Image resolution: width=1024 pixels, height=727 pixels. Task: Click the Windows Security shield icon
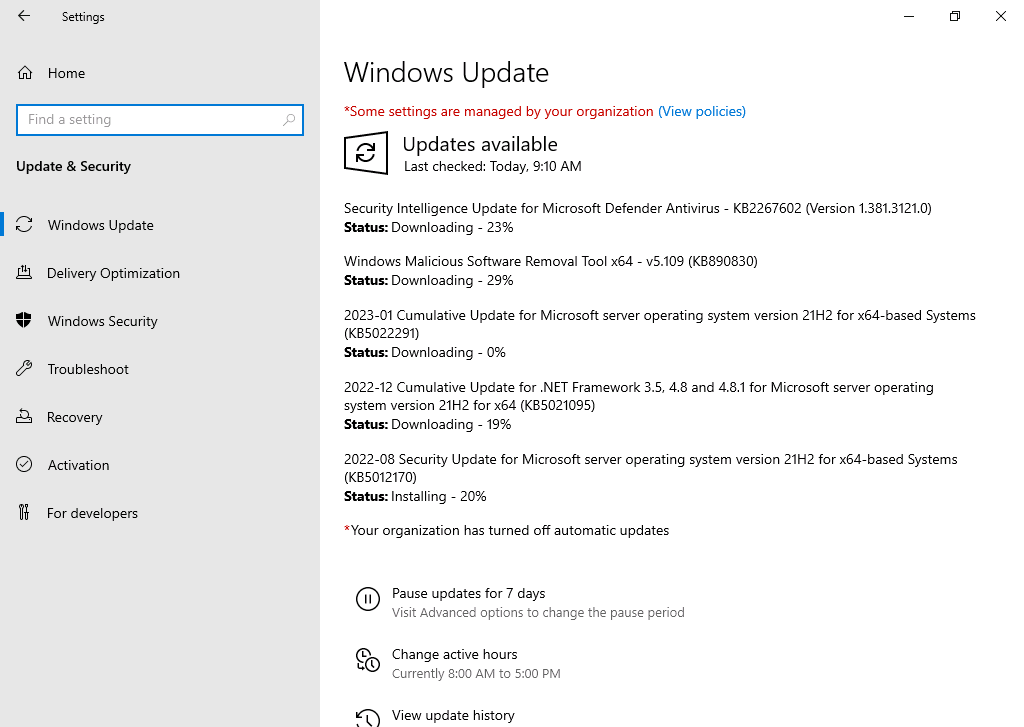pyautogui.click(x=24, y=320)
